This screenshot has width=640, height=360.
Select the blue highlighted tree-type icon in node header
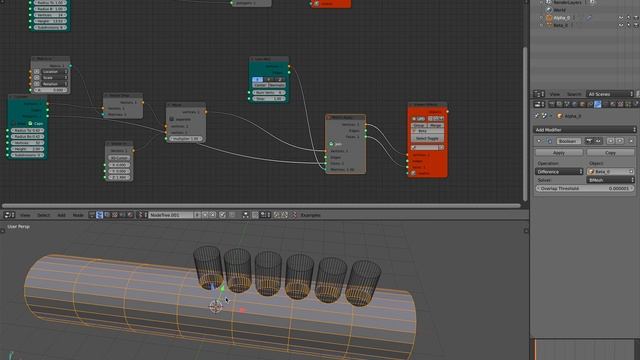99,215
